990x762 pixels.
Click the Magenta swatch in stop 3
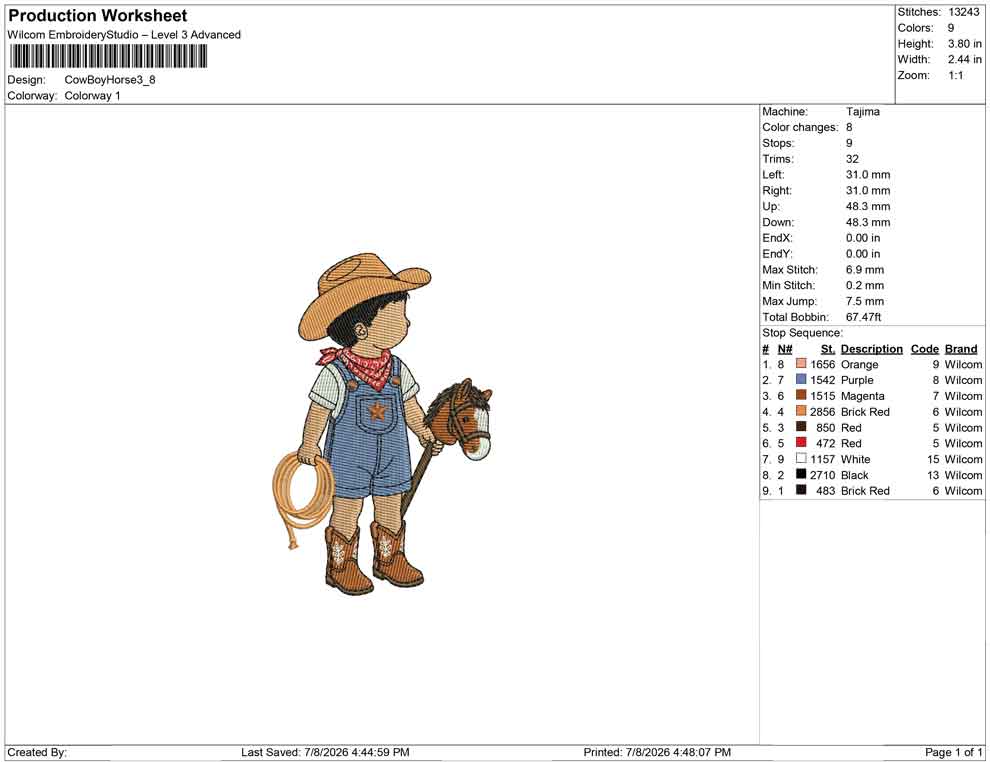801,395
